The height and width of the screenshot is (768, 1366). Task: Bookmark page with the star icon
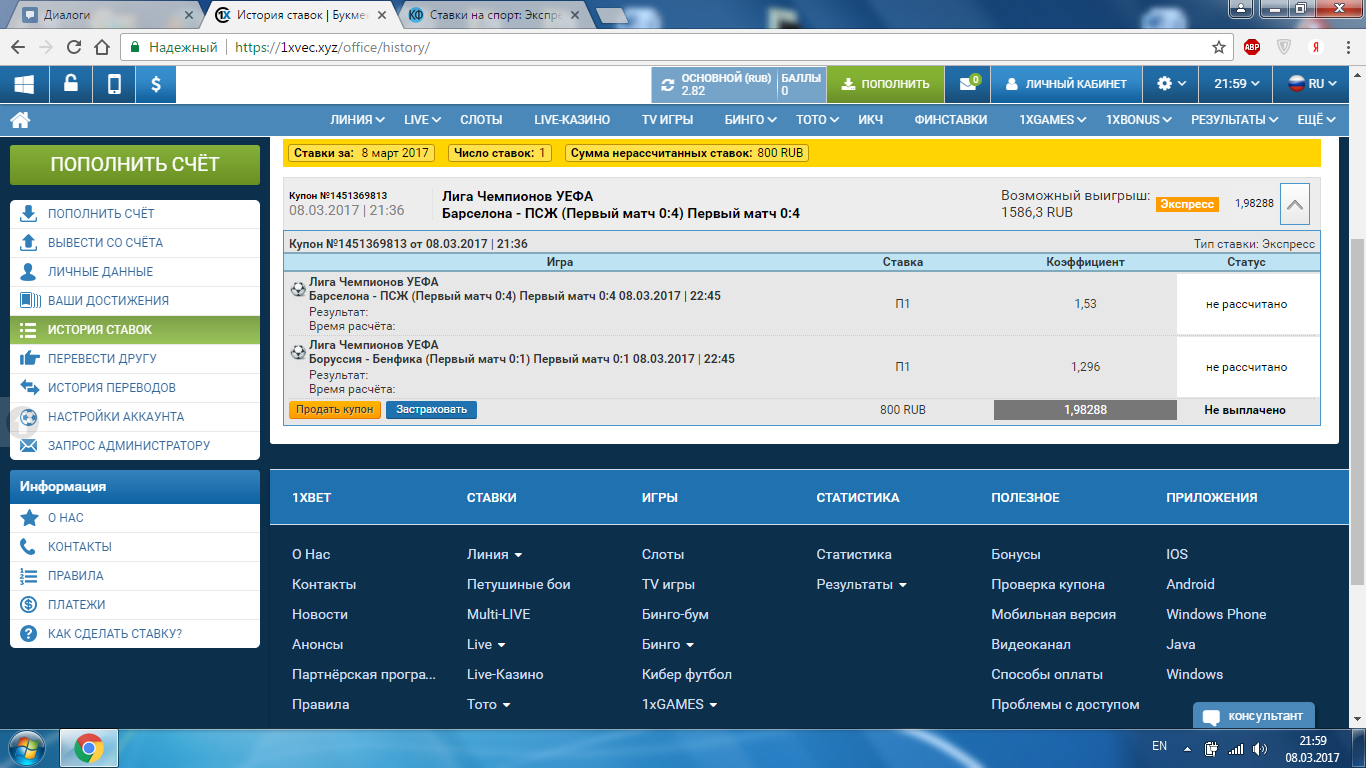coord(1218,47)
